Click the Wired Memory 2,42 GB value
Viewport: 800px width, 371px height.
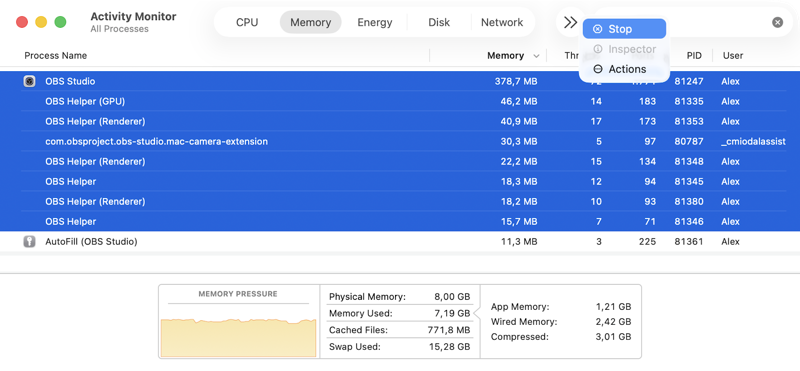tap(613, 322)
